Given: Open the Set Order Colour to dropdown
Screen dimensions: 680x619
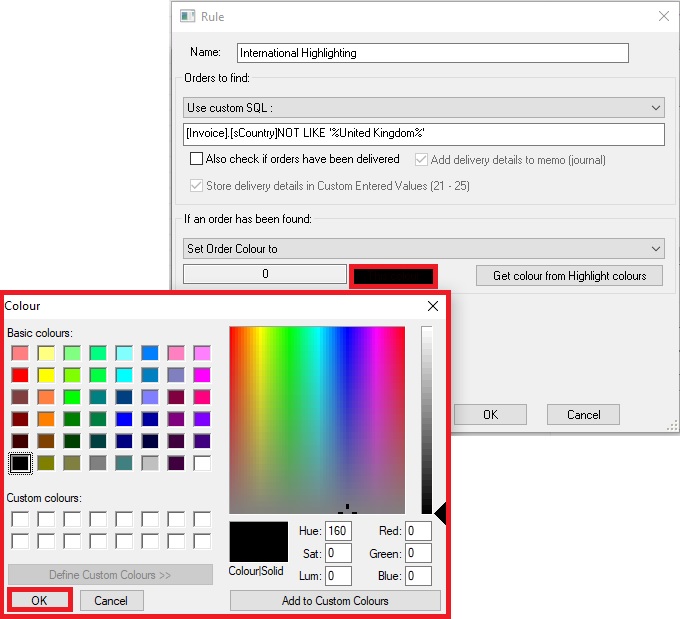Looking at the screenshot, I should 424,249.
